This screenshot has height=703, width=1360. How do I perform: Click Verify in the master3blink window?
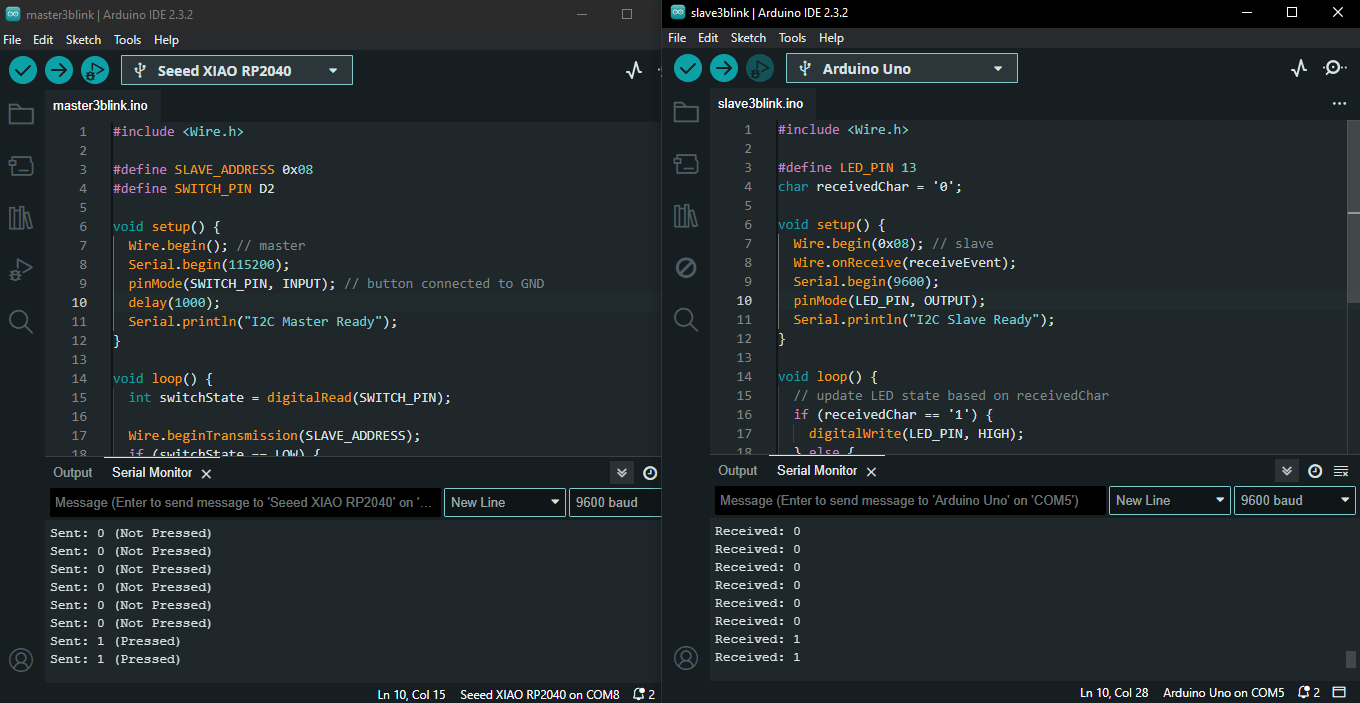(23, 70)
